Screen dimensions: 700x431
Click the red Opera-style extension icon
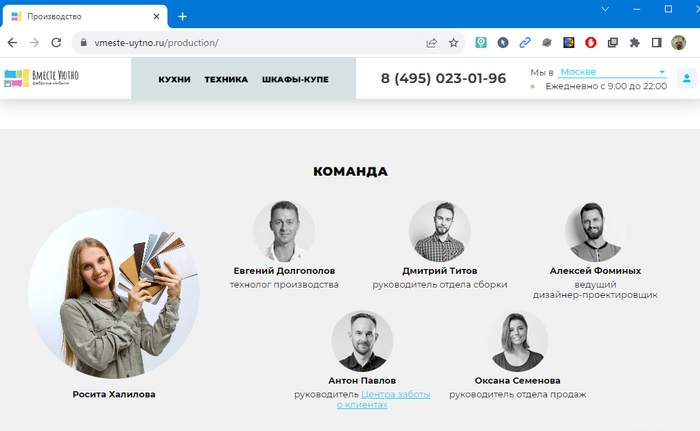click(591, 43)
